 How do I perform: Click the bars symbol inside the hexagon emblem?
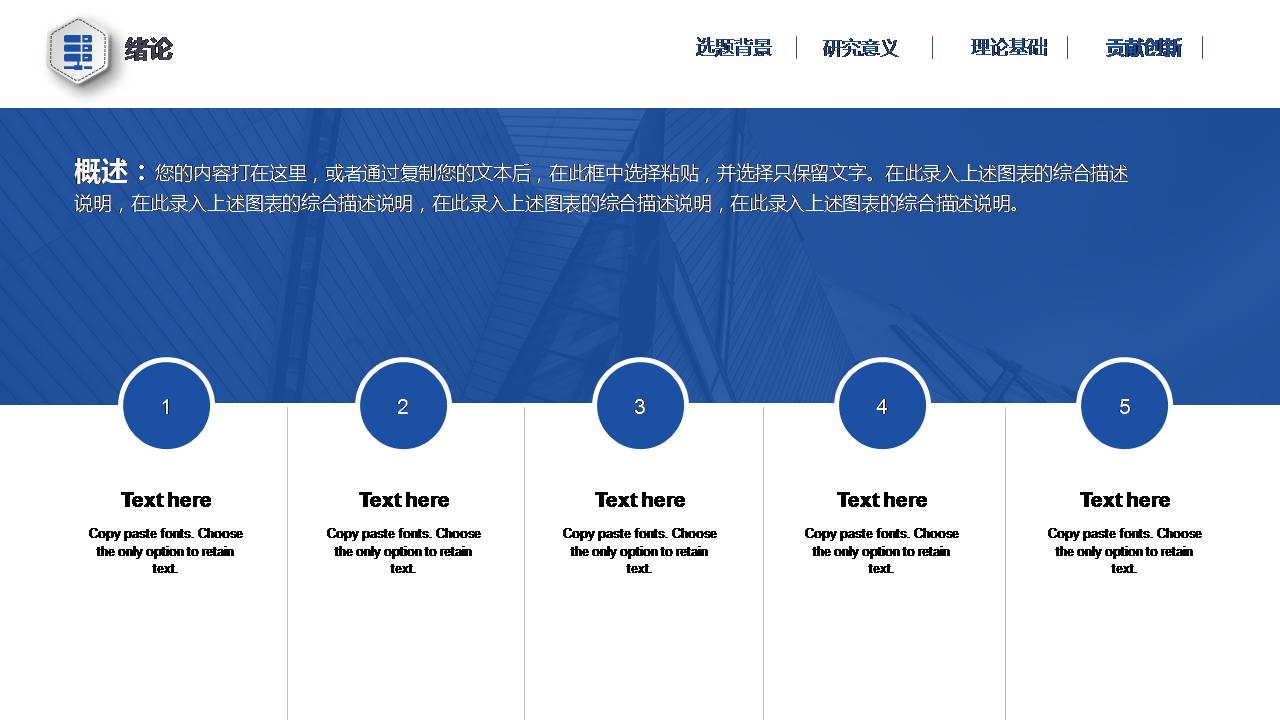[x=79, y=50]
